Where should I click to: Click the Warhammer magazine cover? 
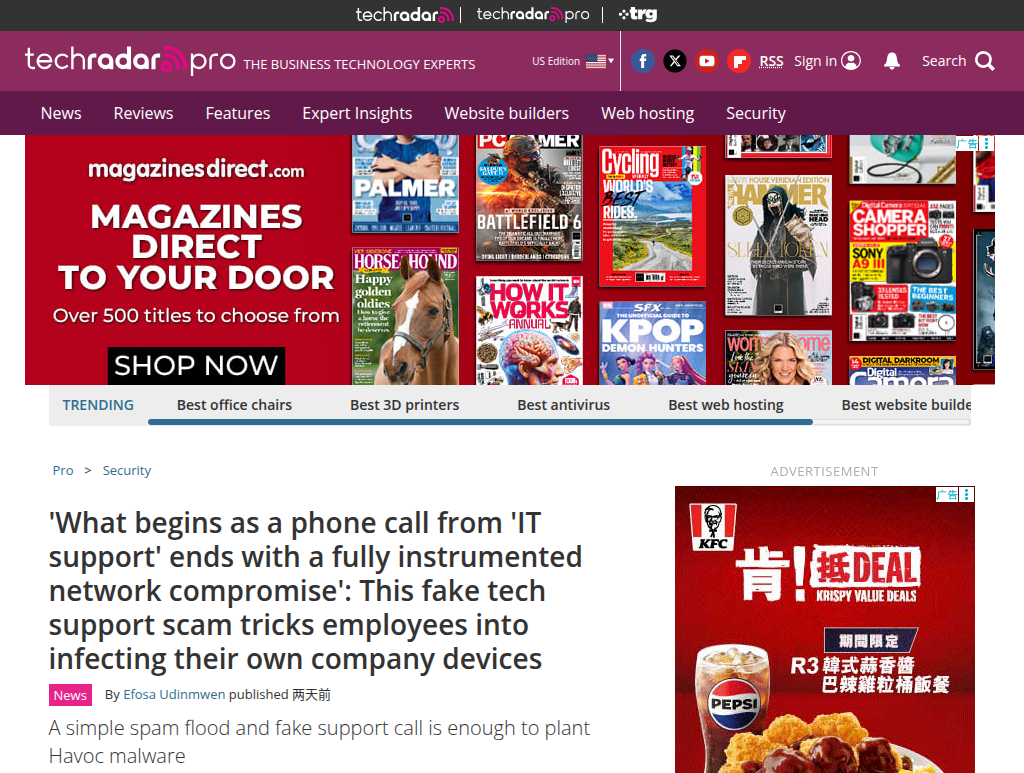pos(778,245)
